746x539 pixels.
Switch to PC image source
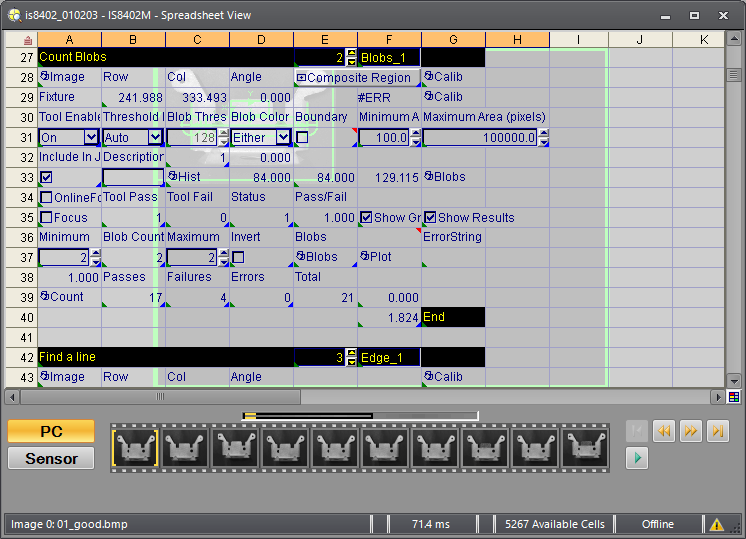coord(51,431)
